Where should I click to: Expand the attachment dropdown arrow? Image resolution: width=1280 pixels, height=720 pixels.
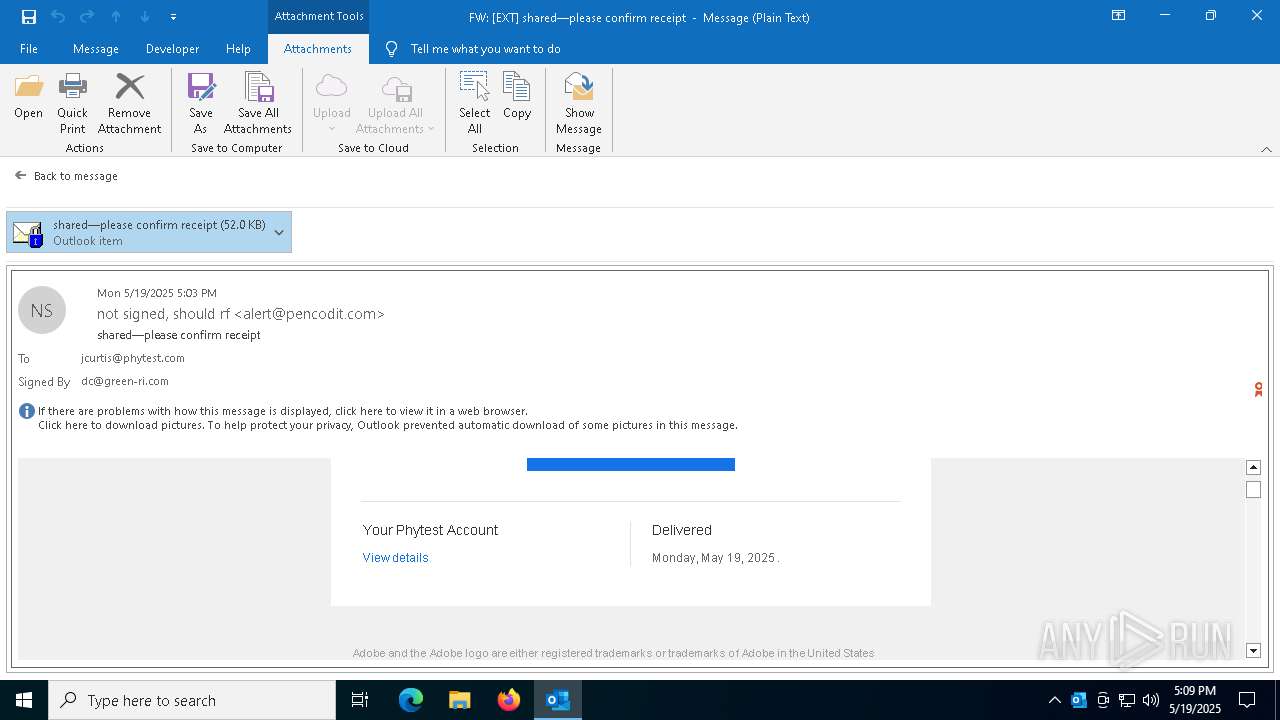pos(279,232)
